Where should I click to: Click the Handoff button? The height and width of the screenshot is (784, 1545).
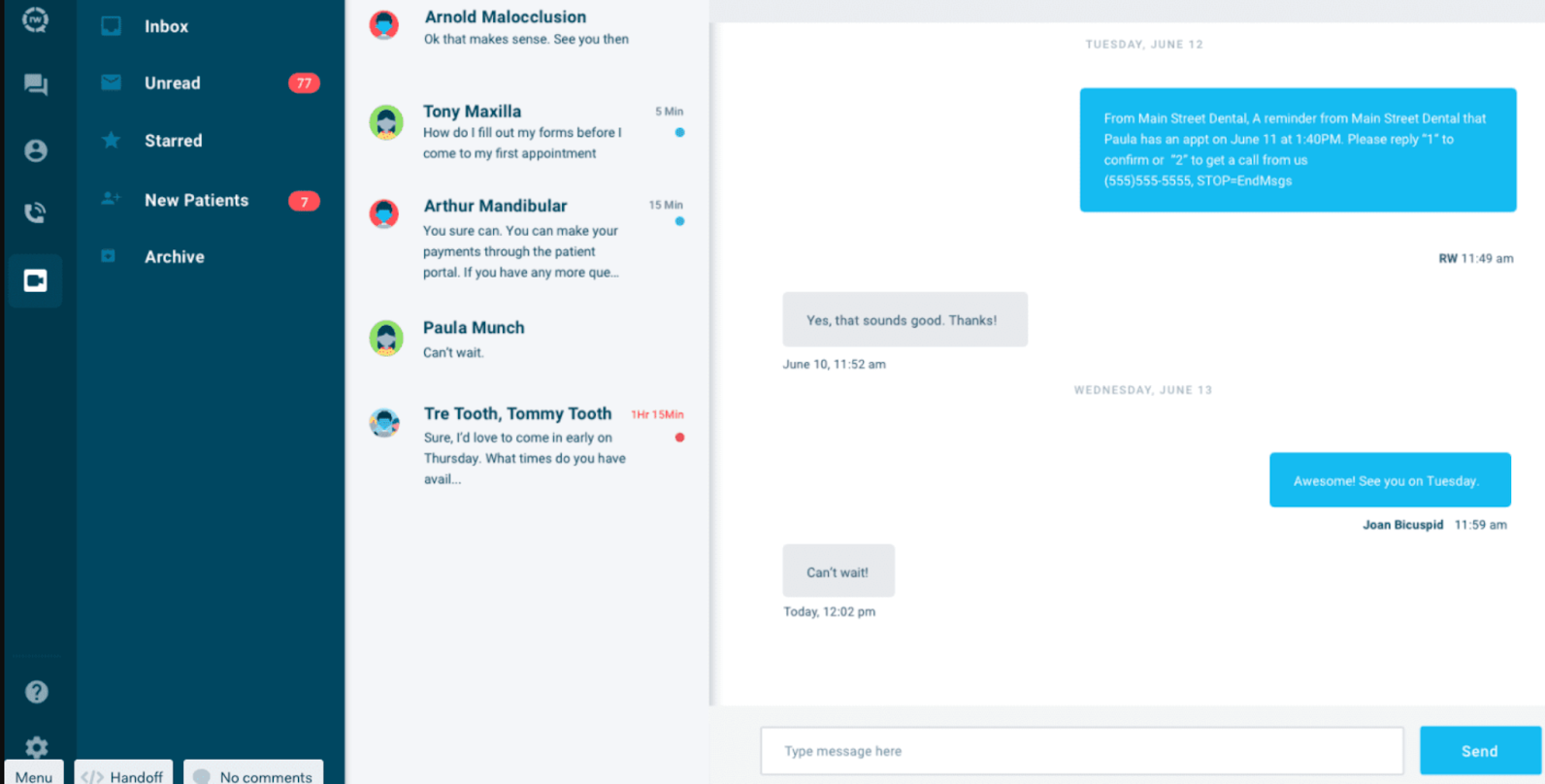[x=123, y=775]
